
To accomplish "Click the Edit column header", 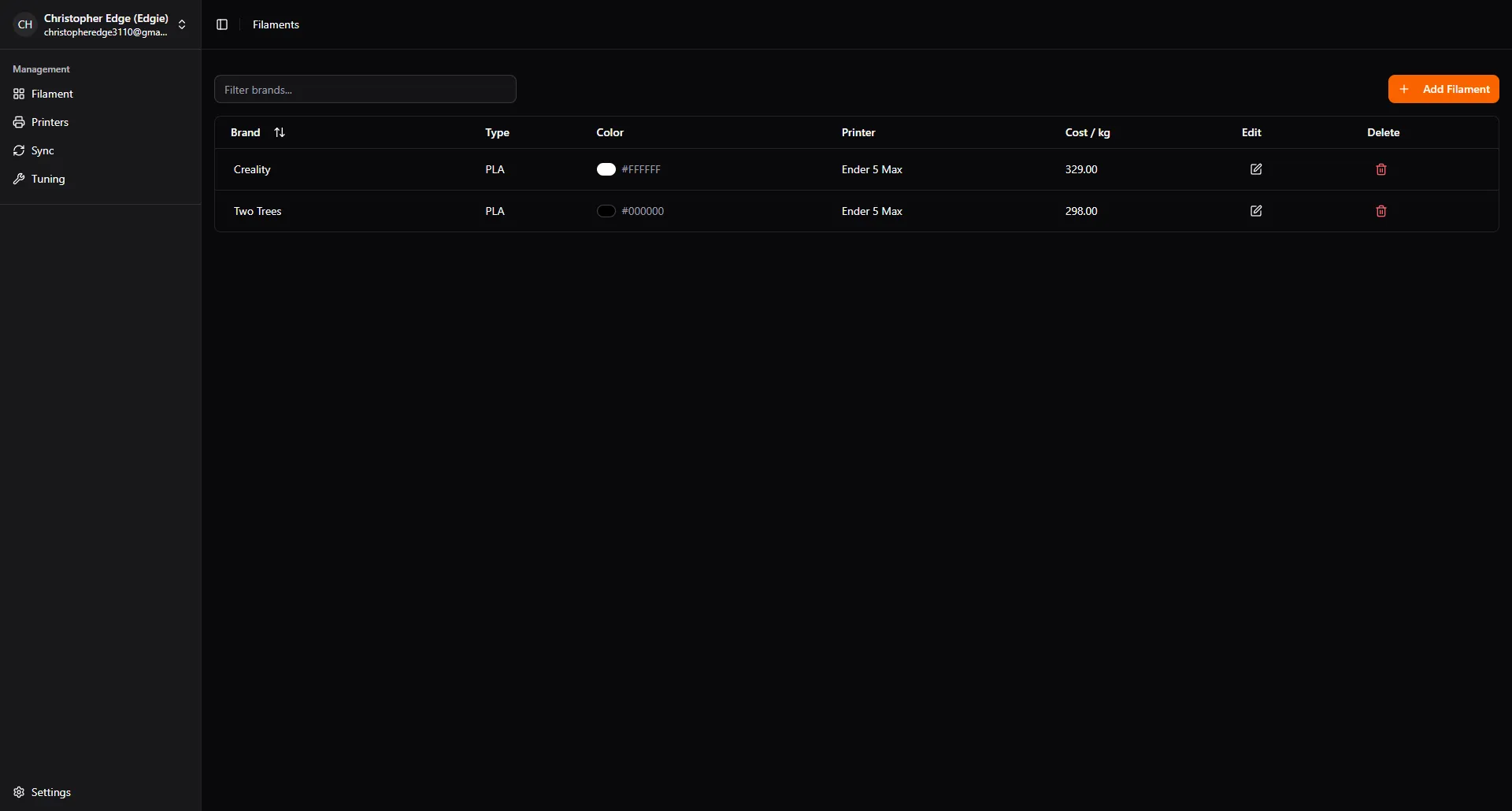I will tap(1251, 132).
